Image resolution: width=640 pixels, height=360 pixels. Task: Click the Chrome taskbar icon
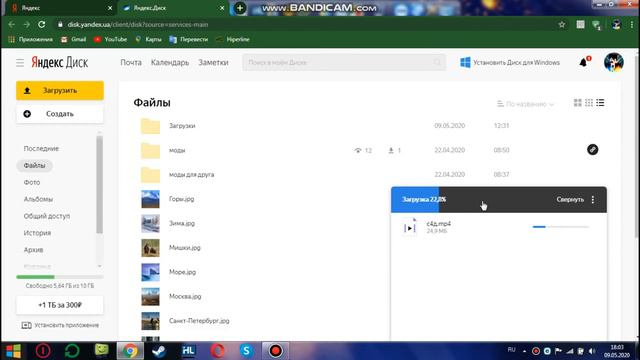coord(130,351)
